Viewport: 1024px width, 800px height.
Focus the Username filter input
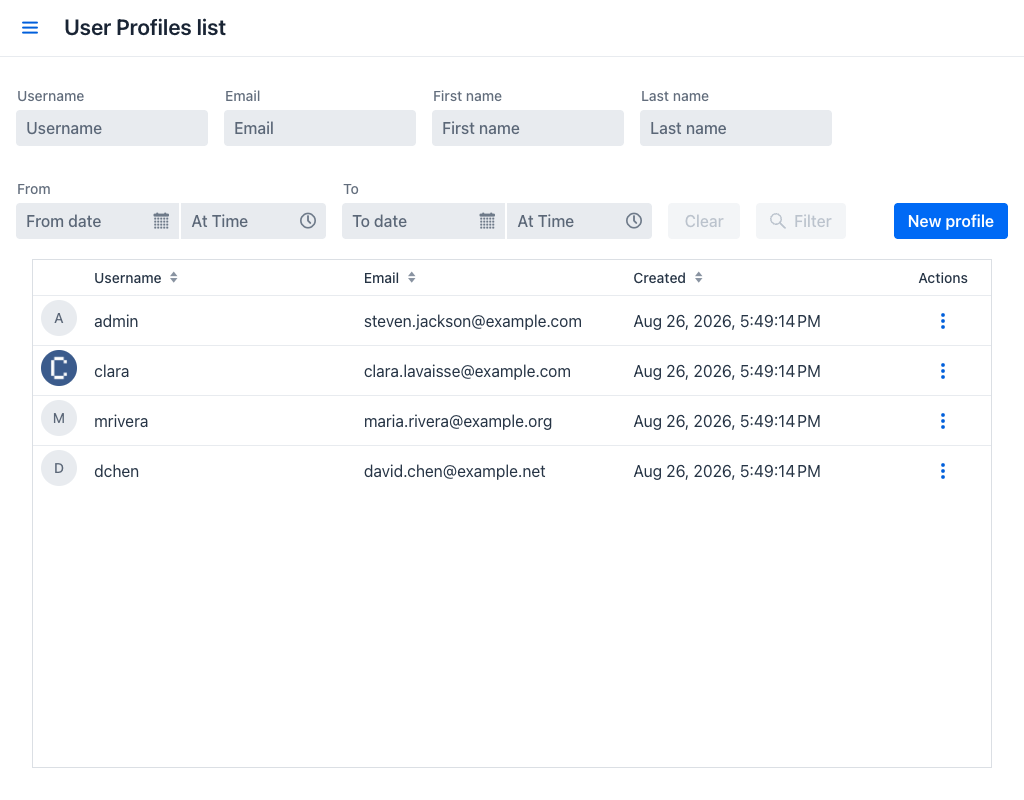point(112,128)
